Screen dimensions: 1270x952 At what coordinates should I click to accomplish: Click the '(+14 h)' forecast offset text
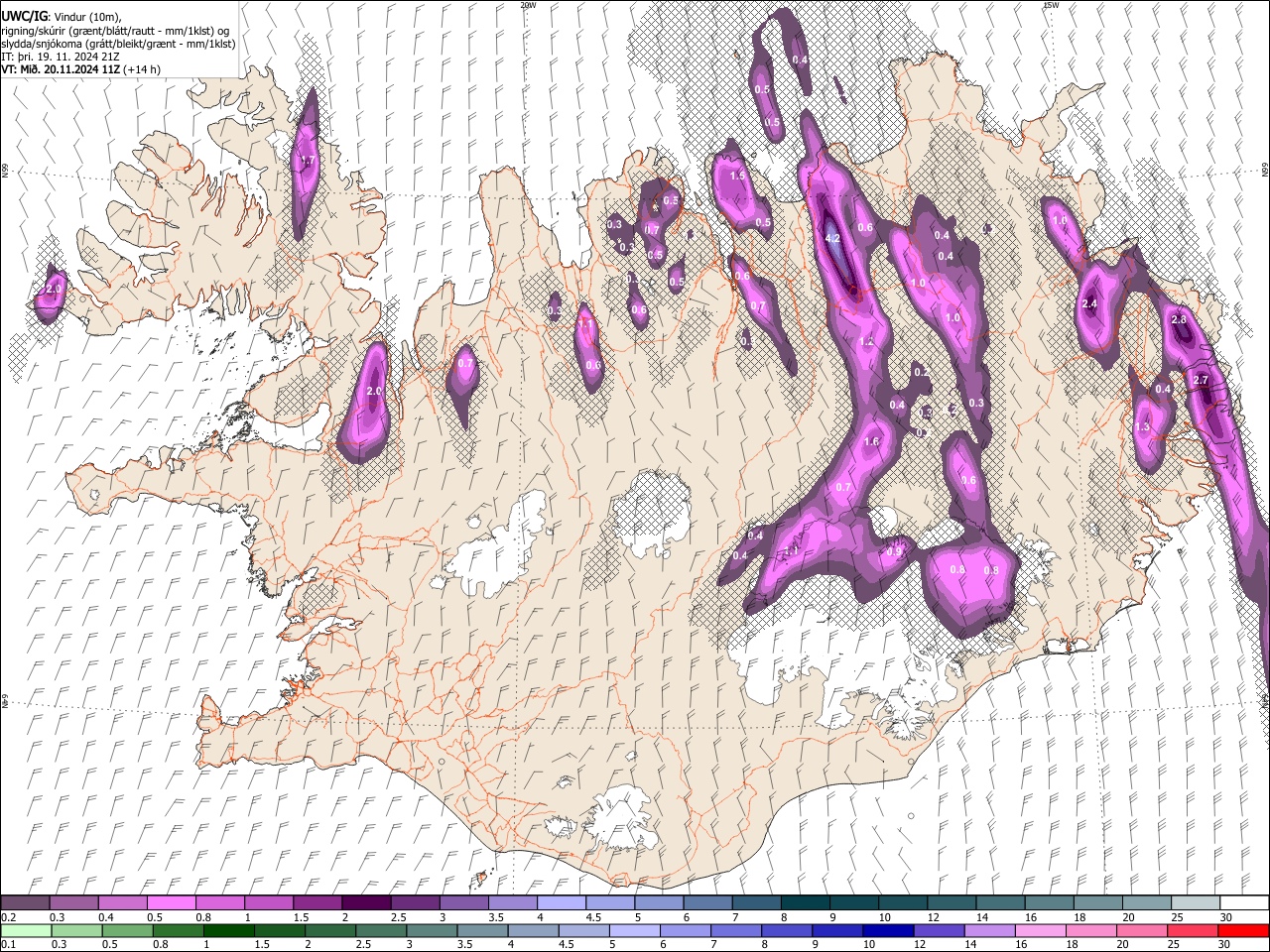[143, 69]
